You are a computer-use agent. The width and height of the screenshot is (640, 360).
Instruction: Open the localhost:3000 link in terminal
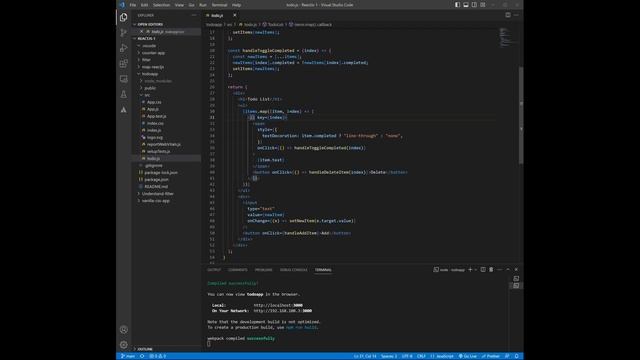[x=278, y=305]
